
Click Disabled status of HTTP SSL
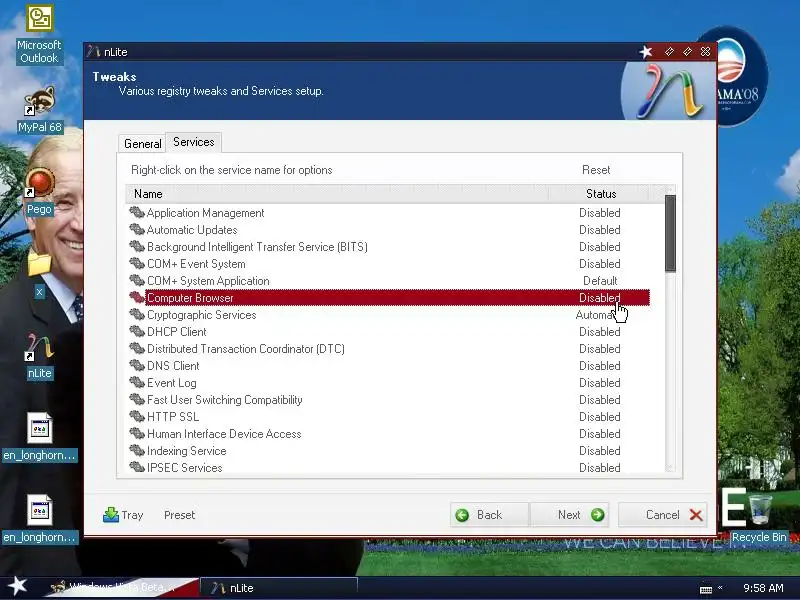[x=599, y=417]
